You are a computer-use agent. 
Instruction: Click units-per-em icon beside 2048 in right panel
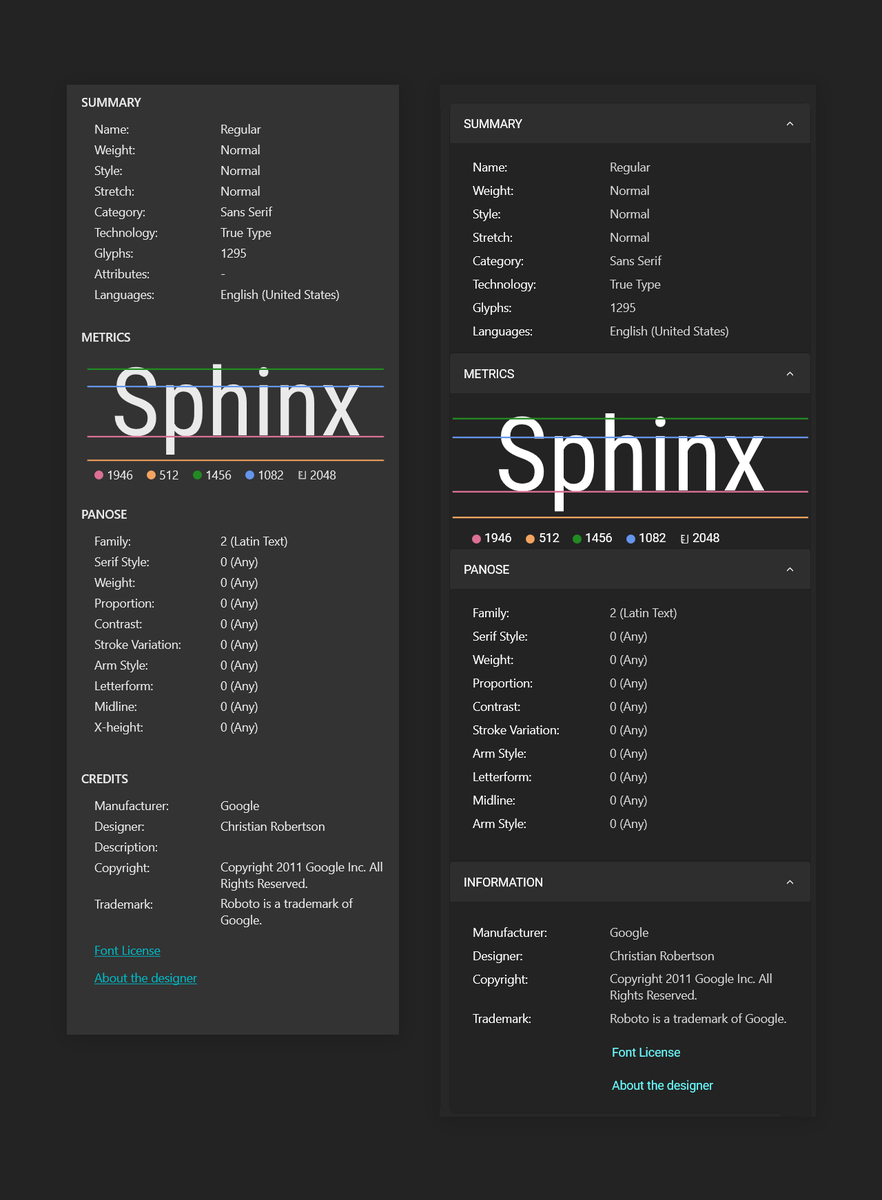pyautogui.click(x=685, y=539)
